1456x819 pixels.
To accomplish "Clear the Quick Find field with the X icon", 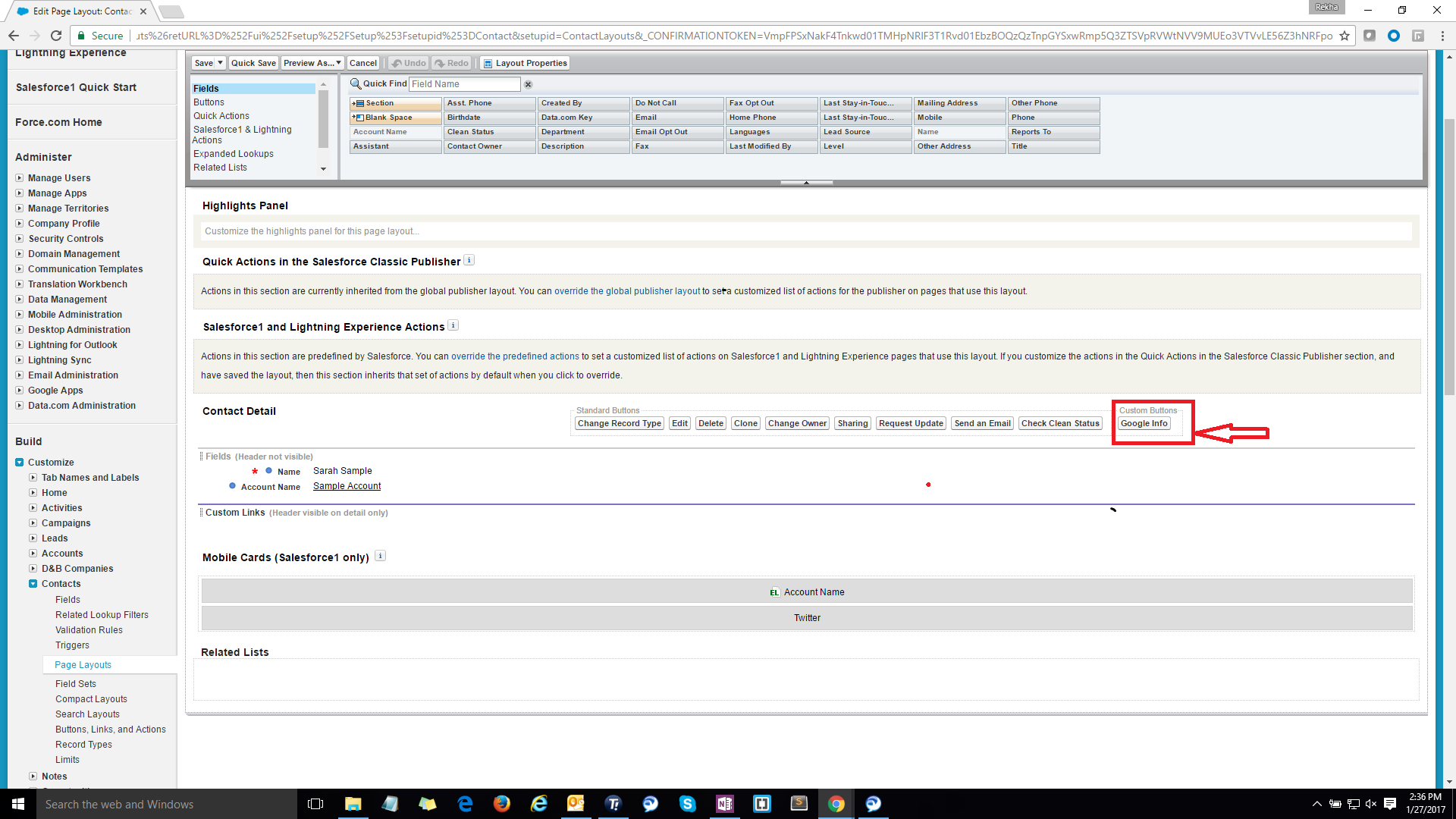I will [529, 84].
